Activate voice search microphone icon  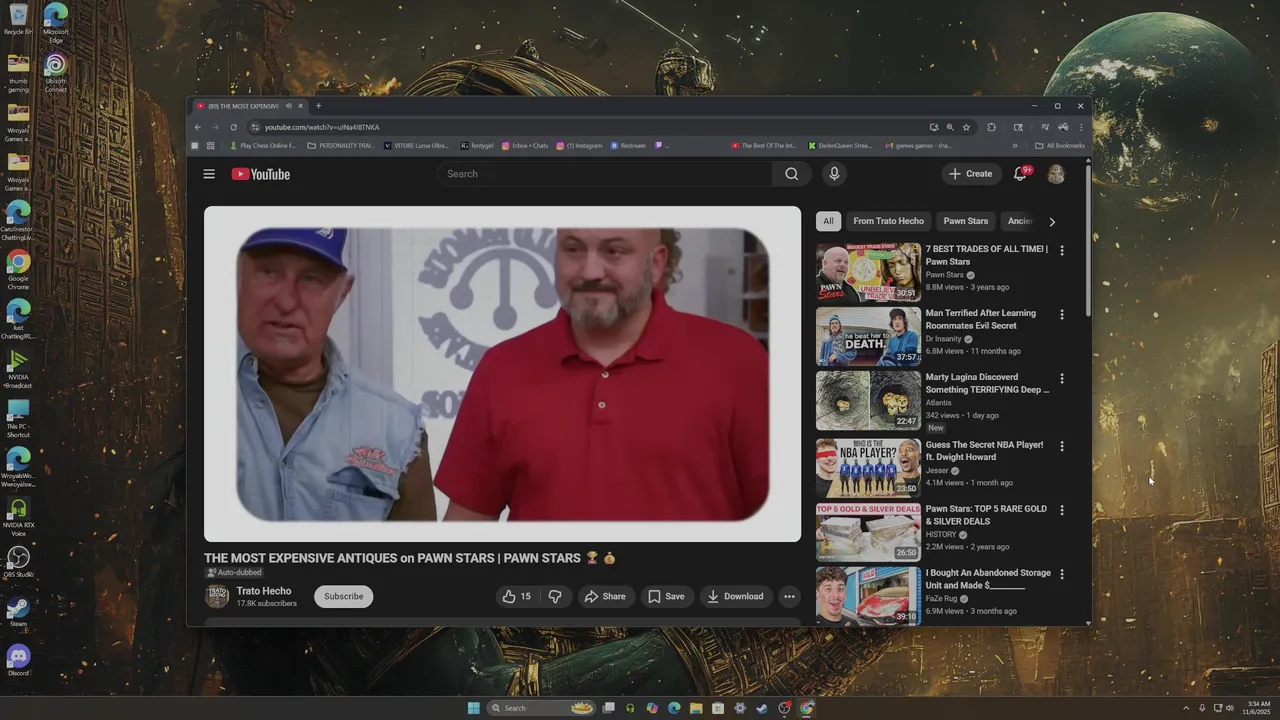[x=834, y=174]
